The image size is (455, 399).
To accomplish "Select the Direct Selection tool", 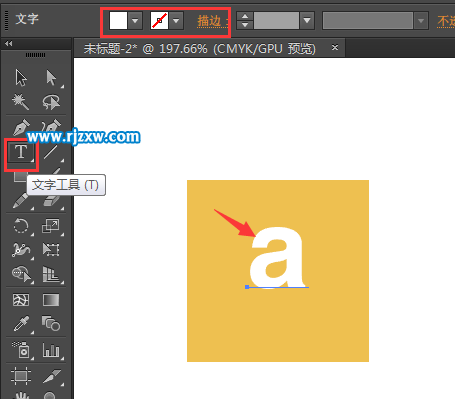I will pyautogui.click(x=51, y=78).
